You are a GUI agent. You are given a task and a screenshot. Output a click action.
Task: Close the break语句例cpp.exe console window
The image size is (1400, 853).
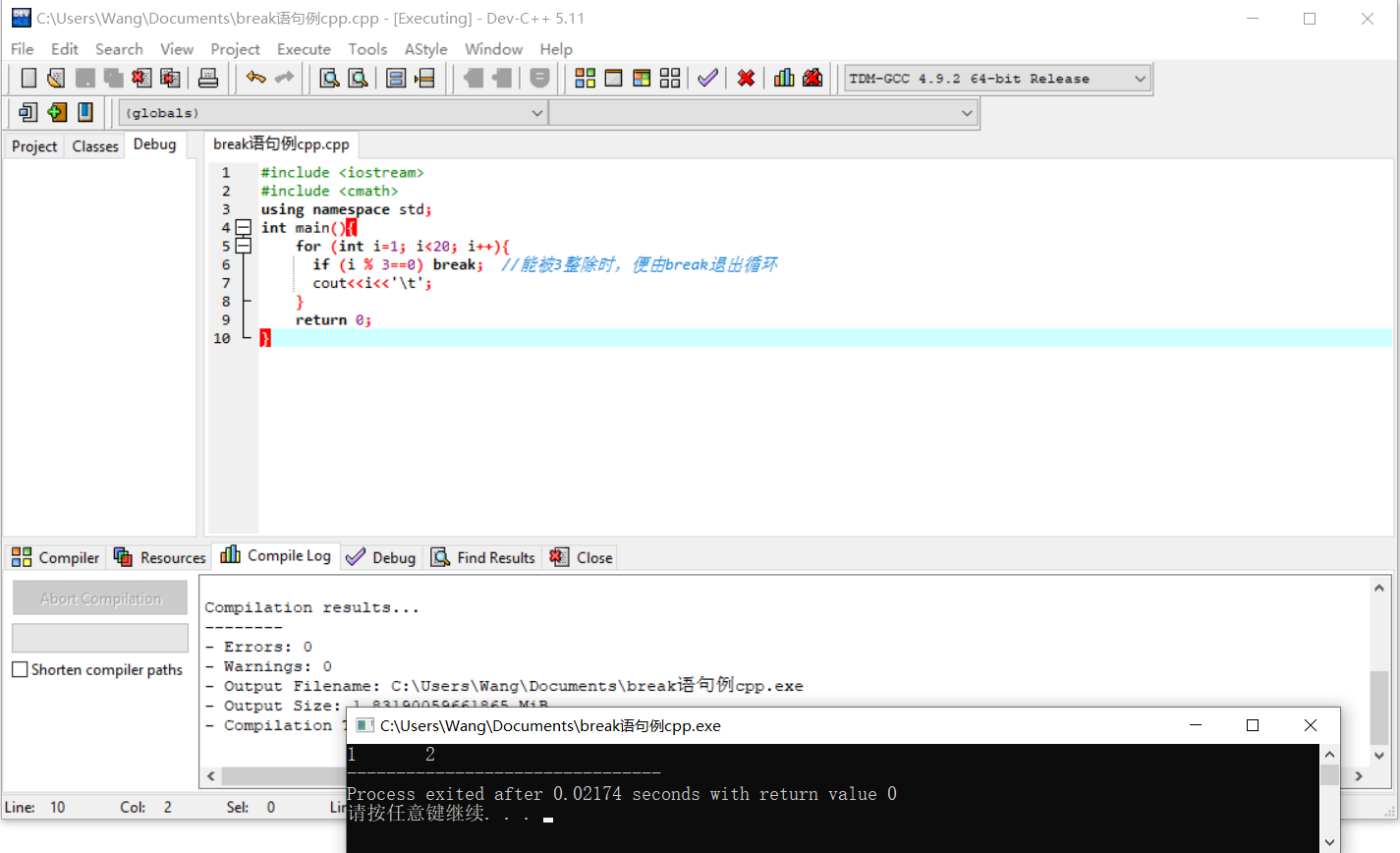coord(1310,725)
